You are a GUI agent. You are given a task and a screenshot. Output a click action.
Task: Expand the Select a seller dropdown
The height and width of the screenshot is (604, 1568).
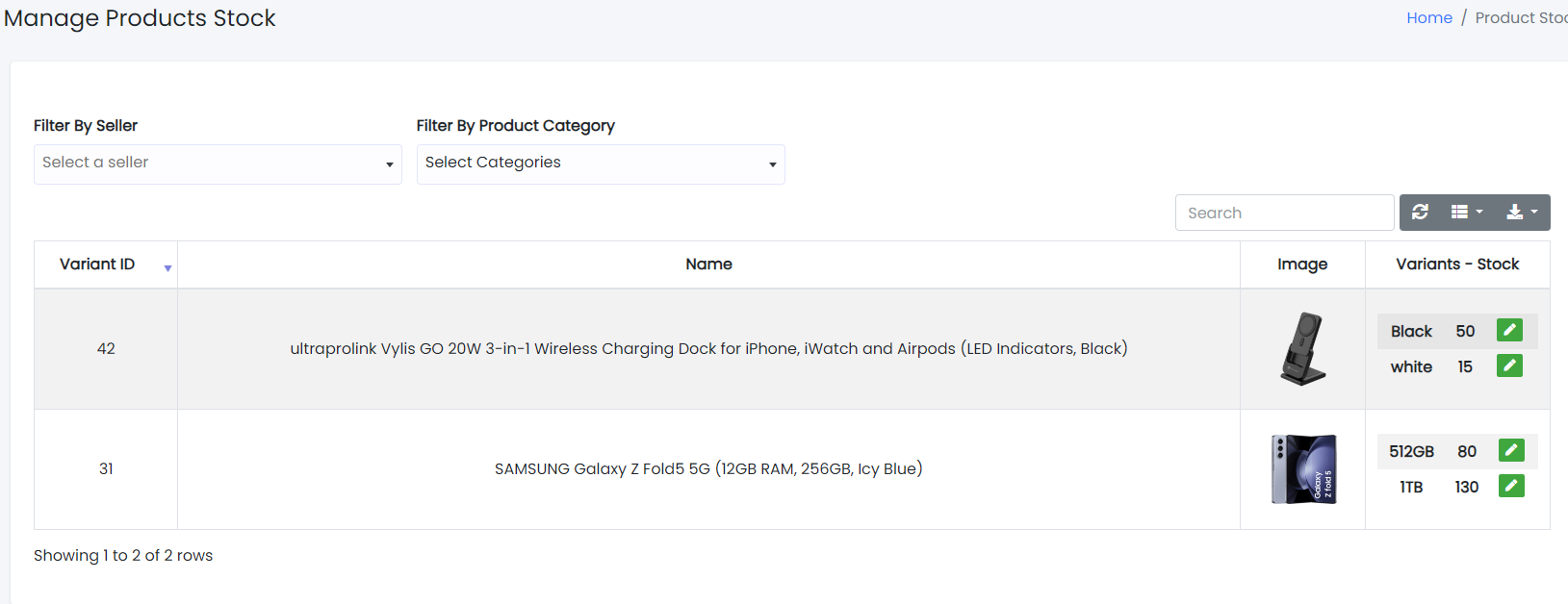218,164
